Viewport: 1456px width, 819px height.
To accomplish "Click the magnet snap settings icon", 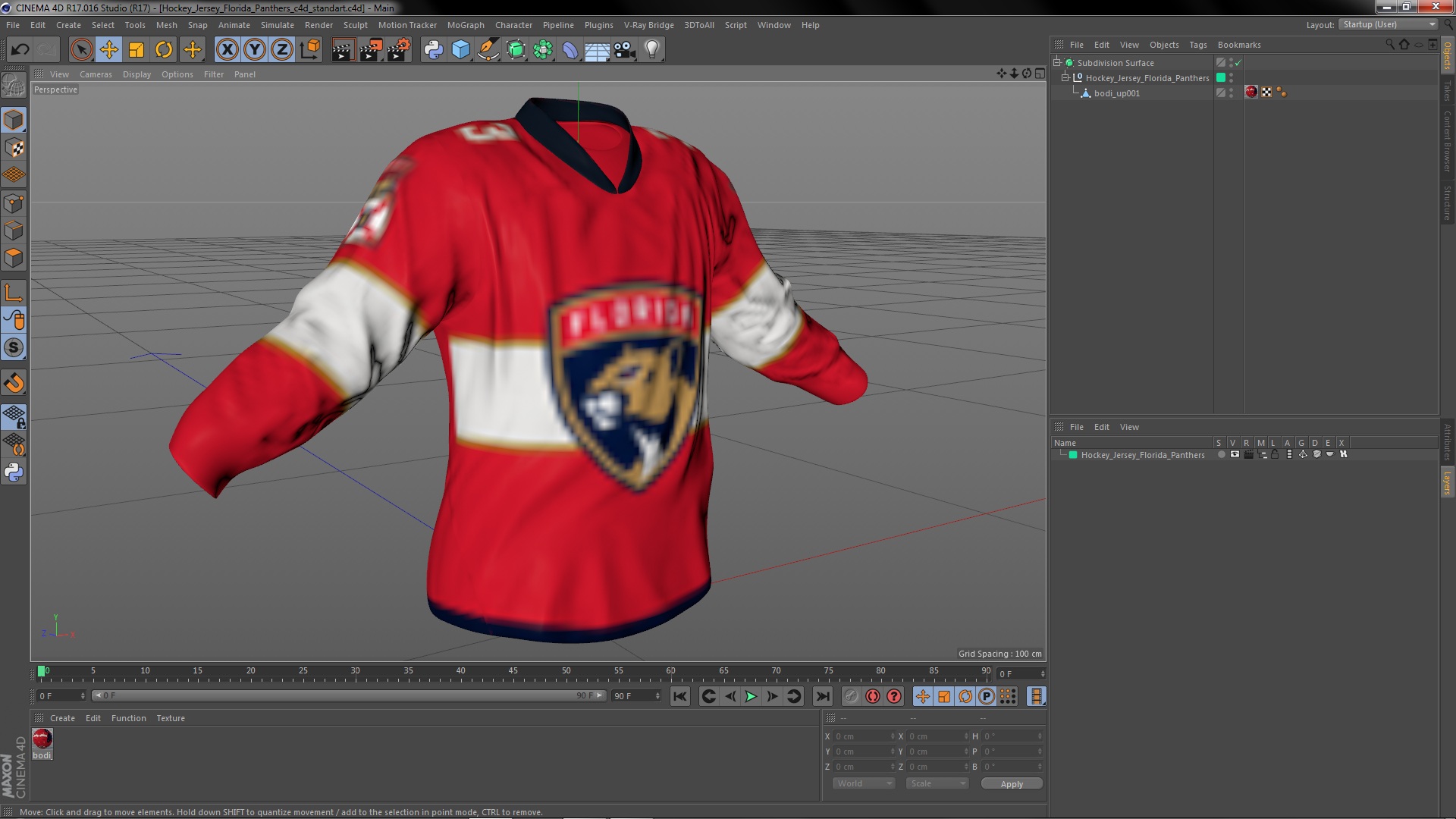I will [14, 383].
